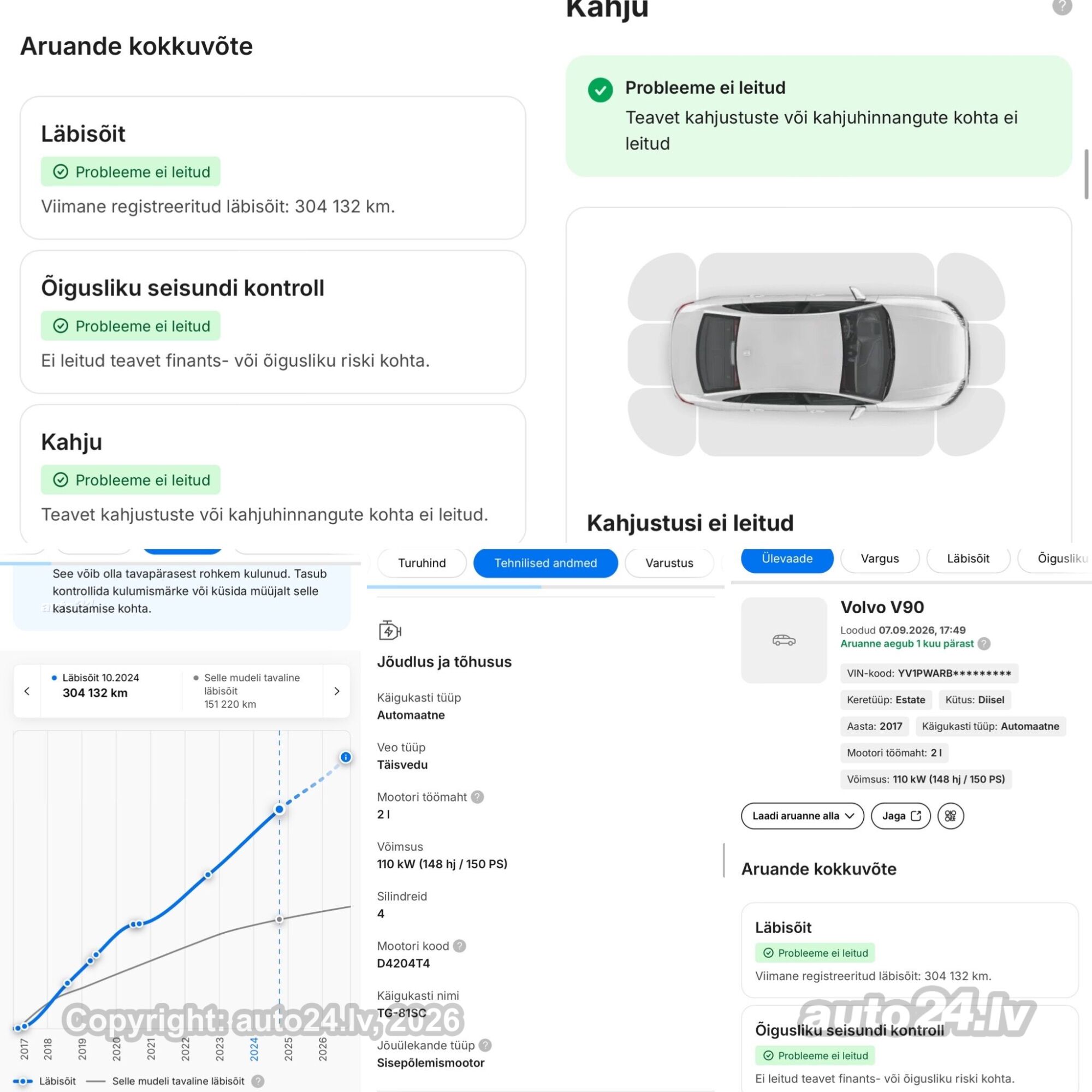This screenshot has height=1092, width=1092.
Task: Open help icon by report expiry notice
Action: coord(984,643)
